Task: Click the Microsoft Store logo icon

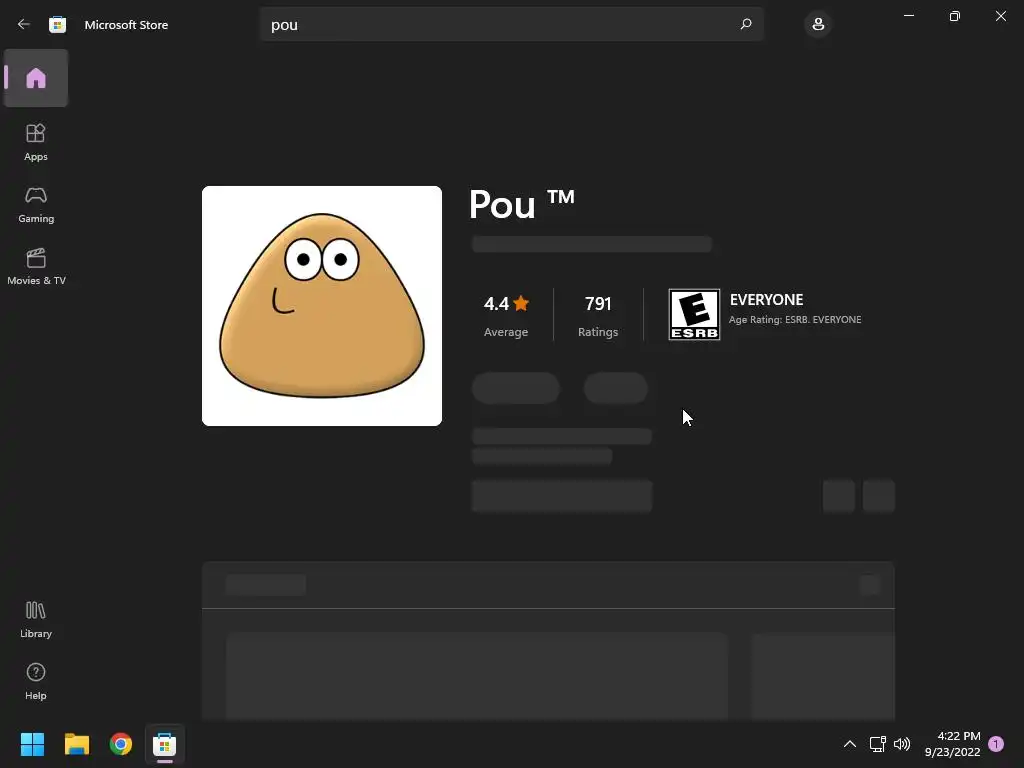Action: tap(57, 24)
